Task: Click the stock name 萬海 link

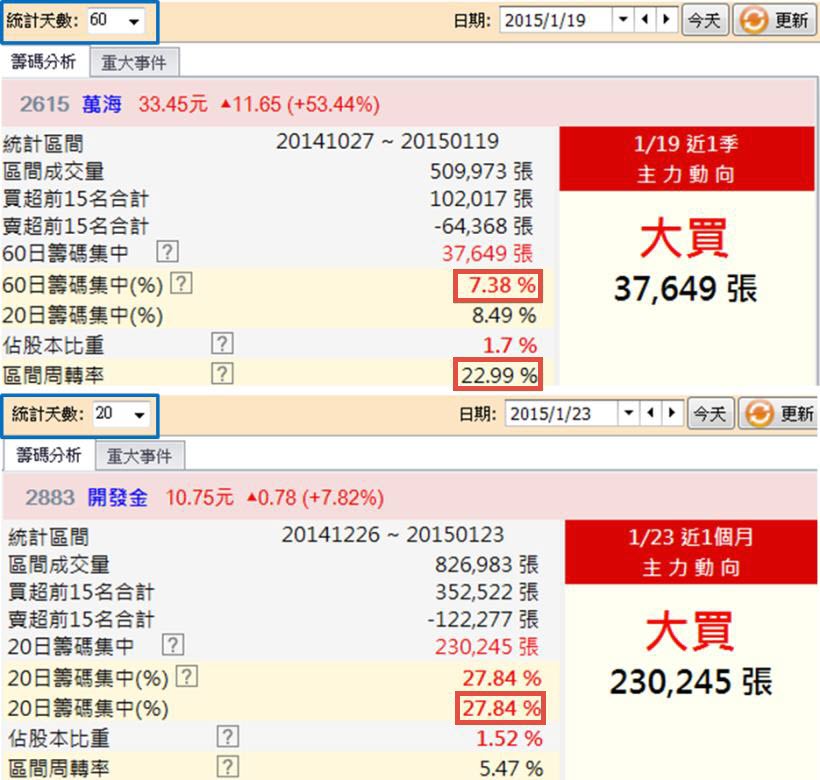Action: (98, 104)
